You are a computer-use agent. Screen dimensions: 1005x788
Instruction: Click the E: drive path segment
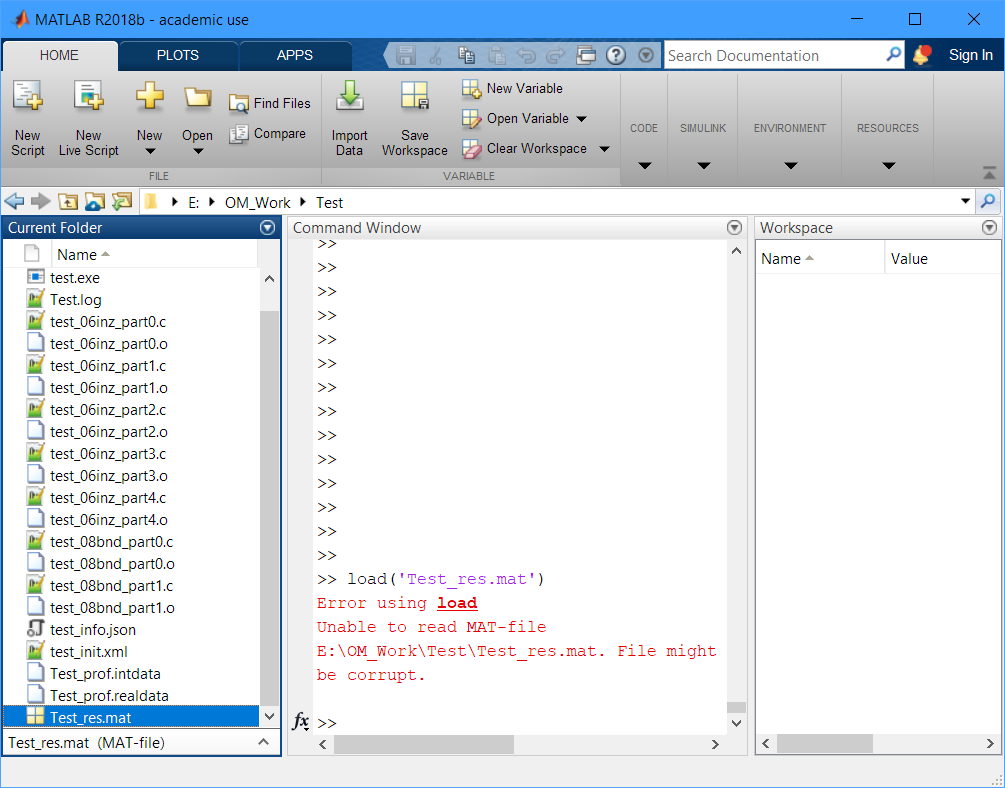[194, 203]
